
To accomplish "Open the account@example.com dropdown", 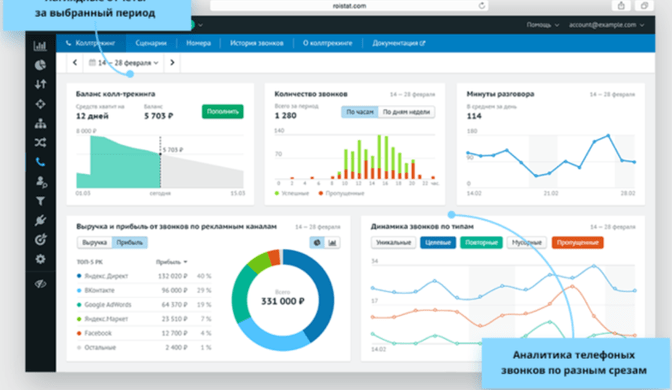I will coord(606,25).
